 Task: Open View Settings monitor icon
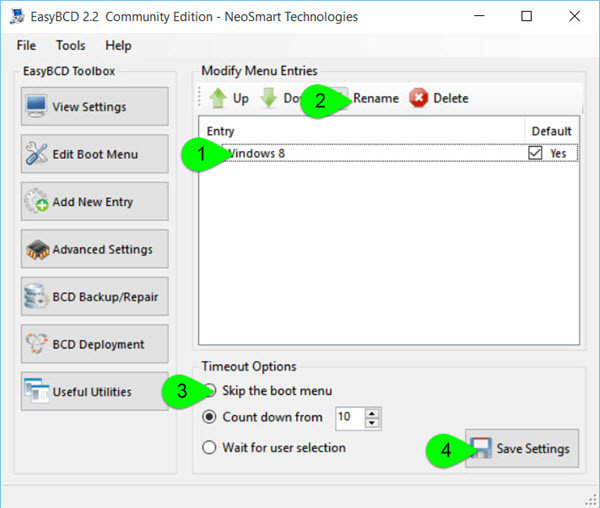tap(36, 106)
